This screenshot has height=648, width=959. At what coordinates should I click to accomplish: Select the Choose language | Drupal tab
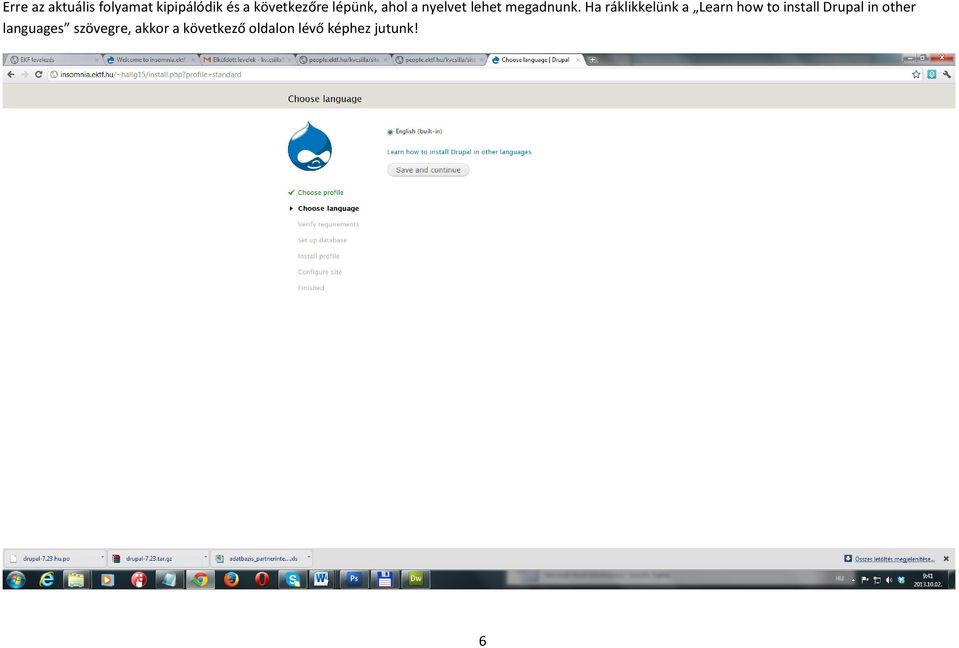[534, 60]
